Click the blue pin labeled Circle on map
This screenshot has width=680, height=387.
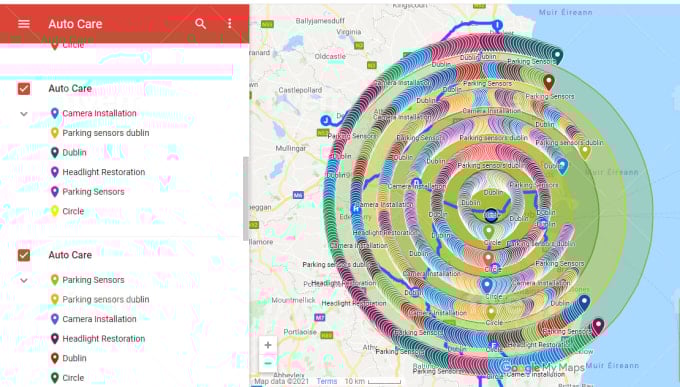click(487, 286)
